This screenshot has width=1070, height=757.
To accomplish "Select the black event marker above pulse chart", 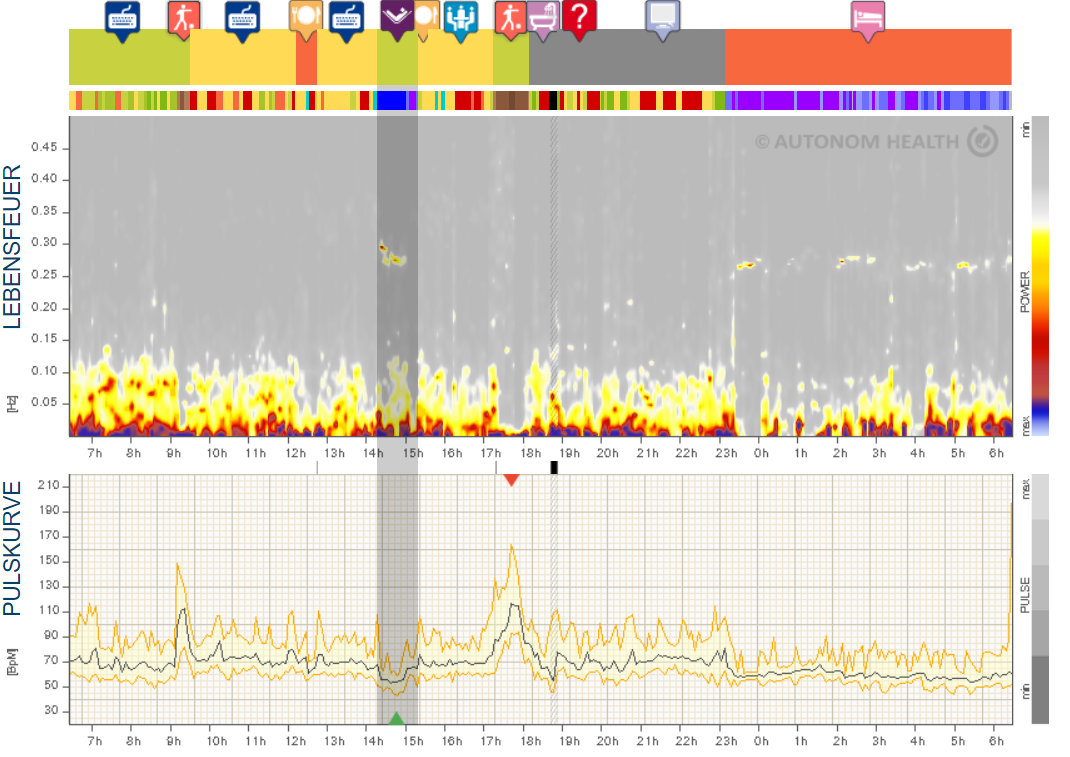I will pos(554,466).
